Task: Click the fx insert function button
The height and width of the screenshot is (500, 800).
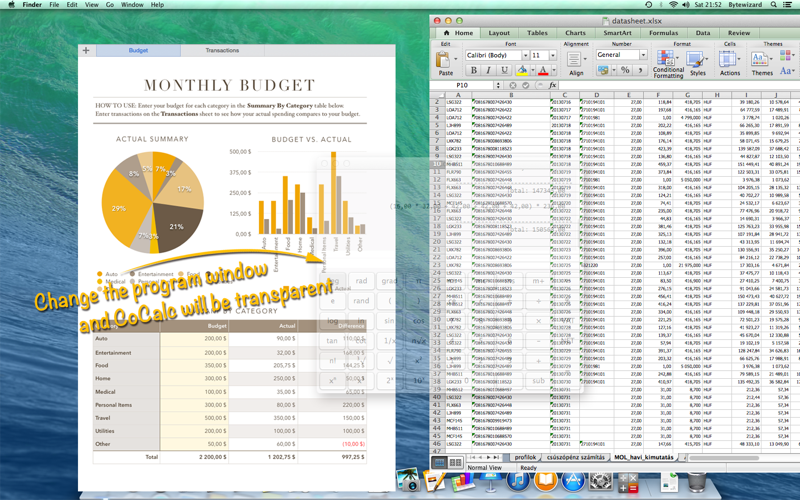Action: pos(552,85)
